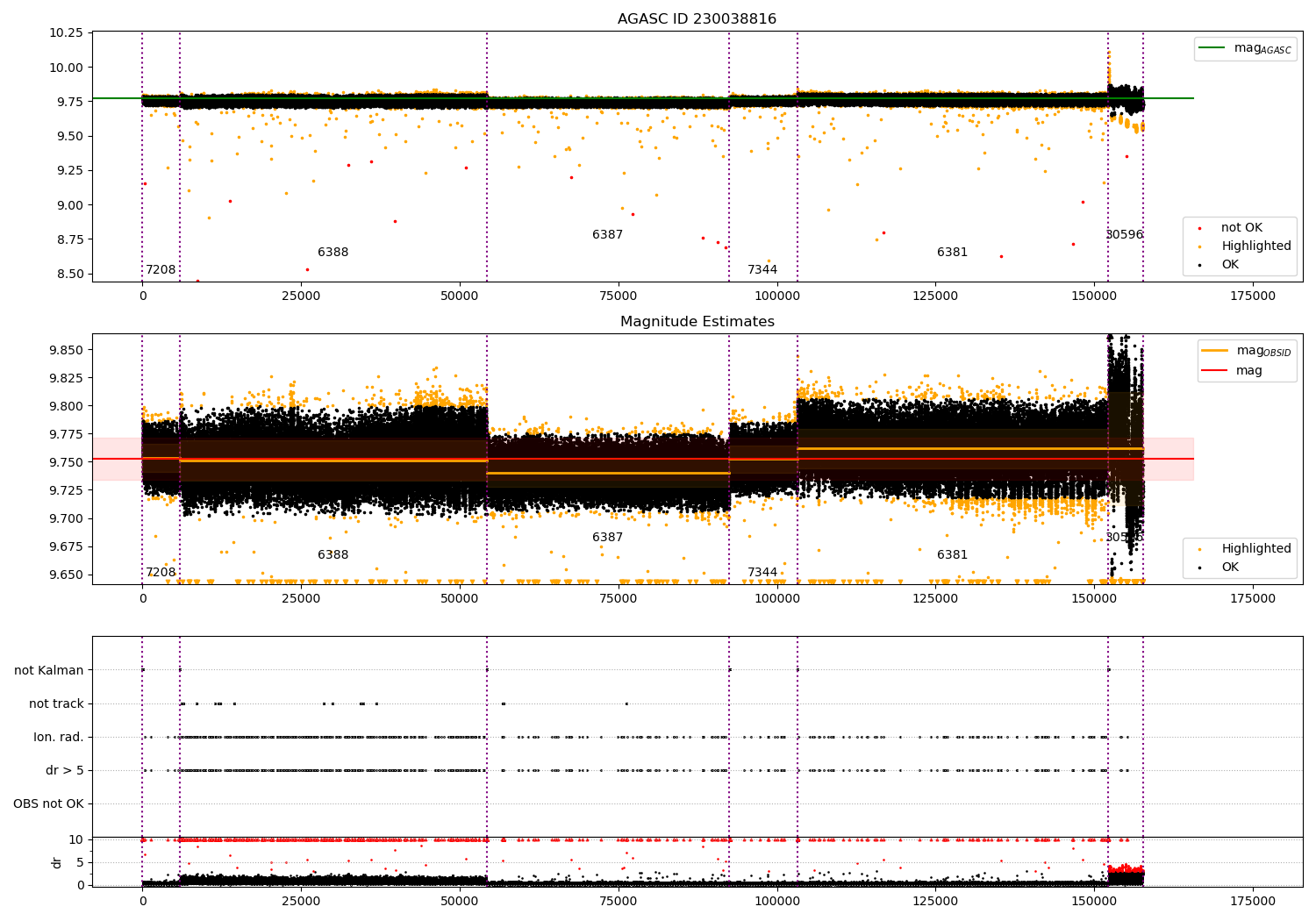Click y-axis tick '9.725' on middle plot

click(x=66, y=490)
